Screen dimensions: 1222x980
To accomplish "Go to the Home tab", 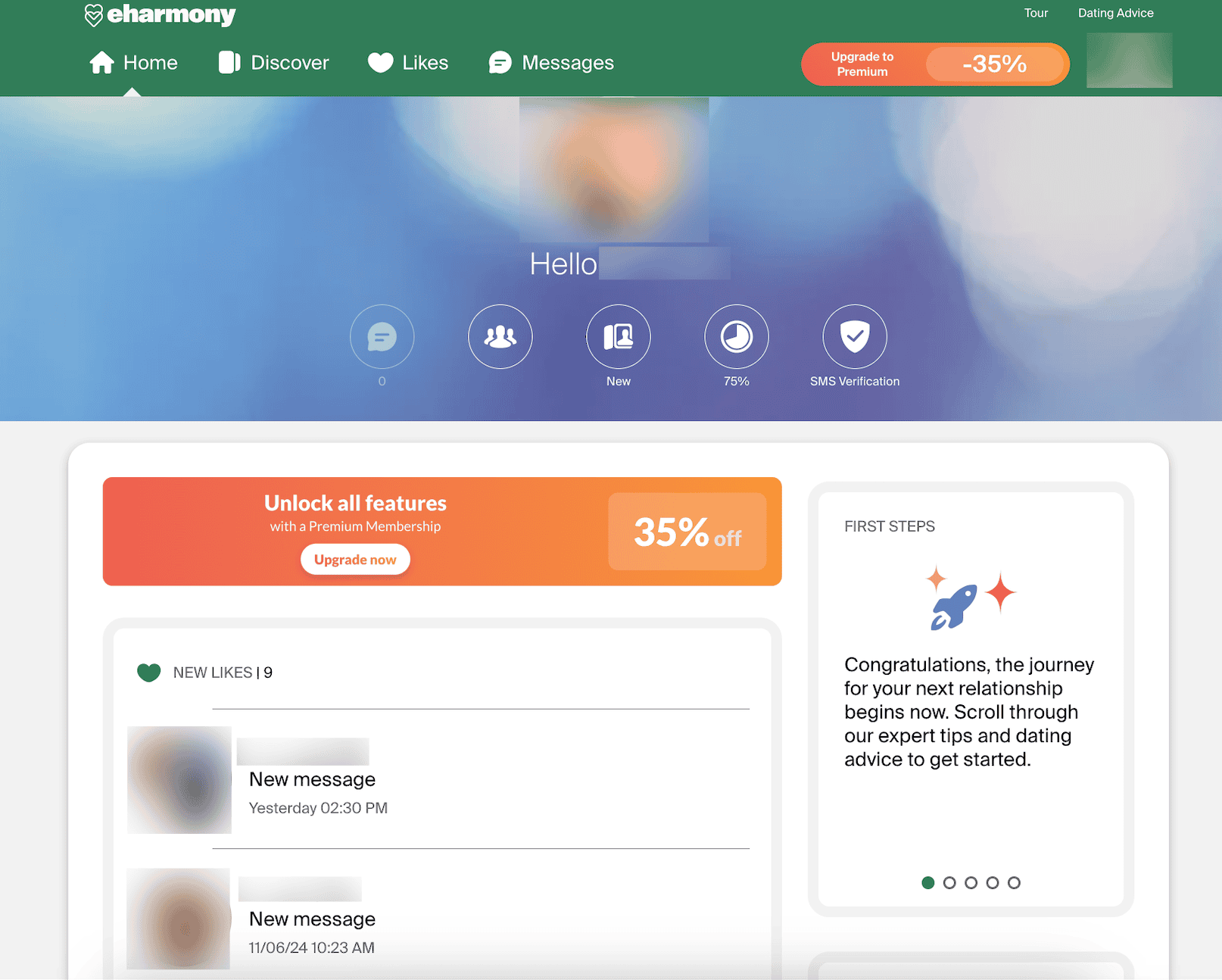I will click(x=133, y=63).
